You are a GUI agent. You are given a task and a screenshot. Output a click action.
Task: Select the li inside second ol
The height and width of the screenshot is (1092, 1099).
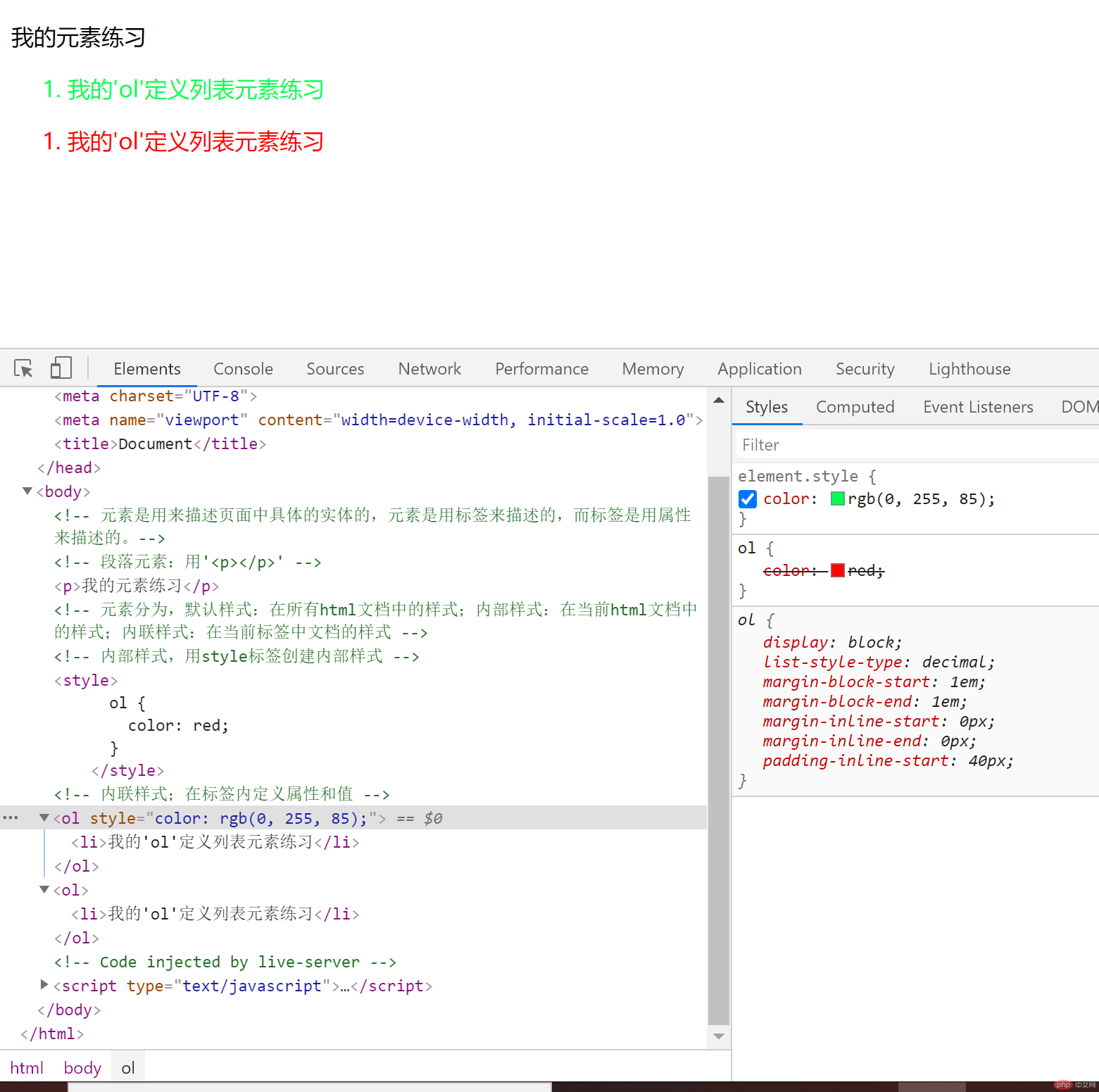coord(215,914)
